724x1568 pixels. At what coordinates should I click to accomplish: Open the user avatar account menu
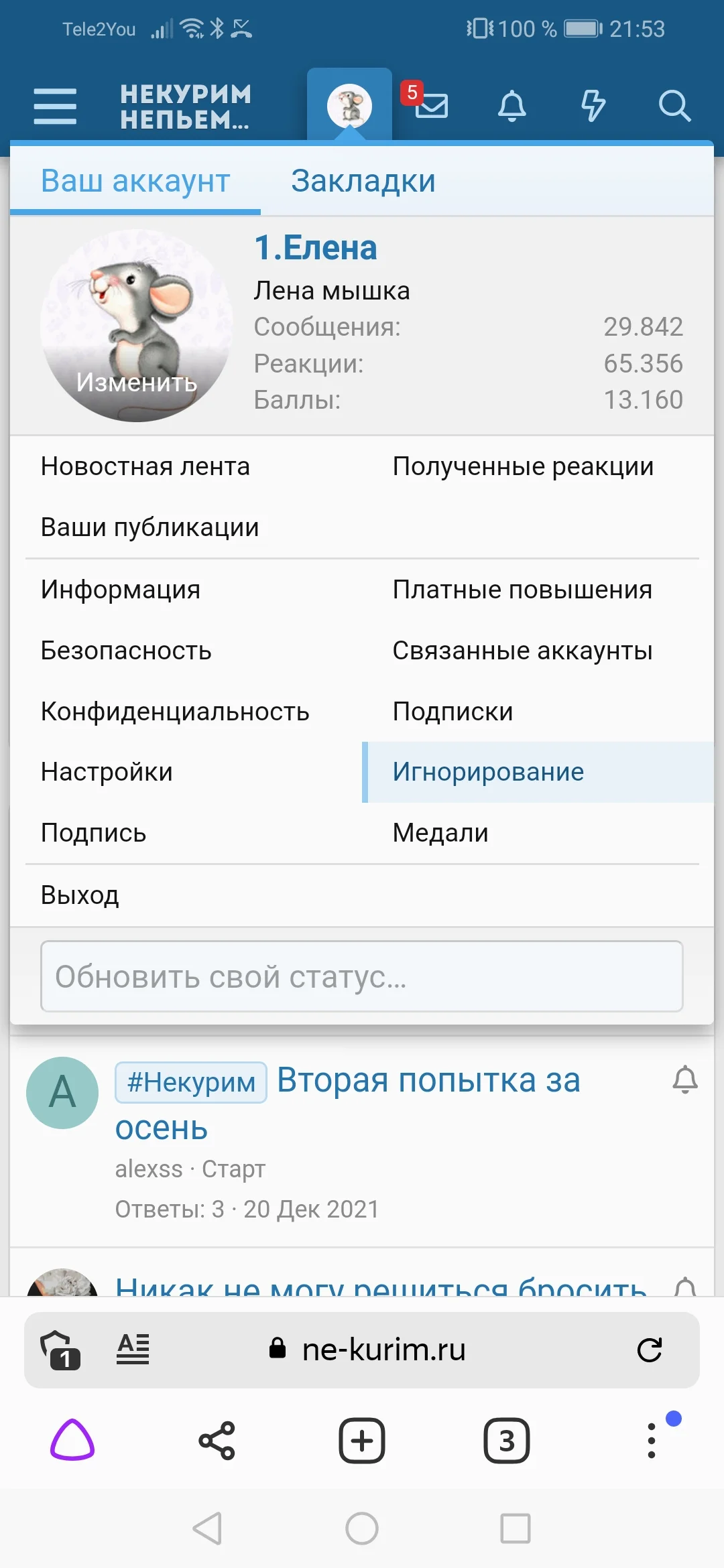coord(349,106)
